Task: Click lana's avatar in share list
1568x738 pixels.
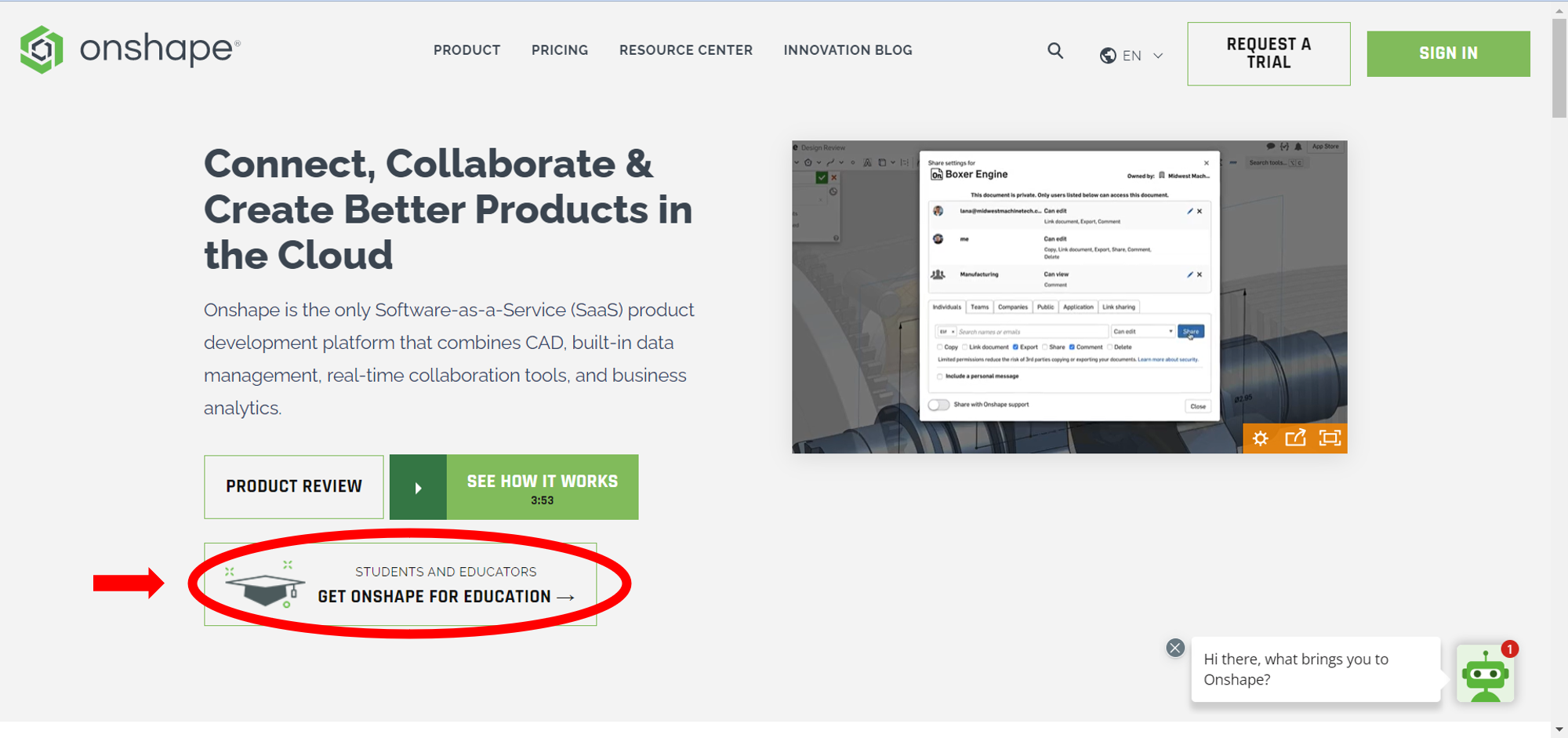Action: (938, 211)
